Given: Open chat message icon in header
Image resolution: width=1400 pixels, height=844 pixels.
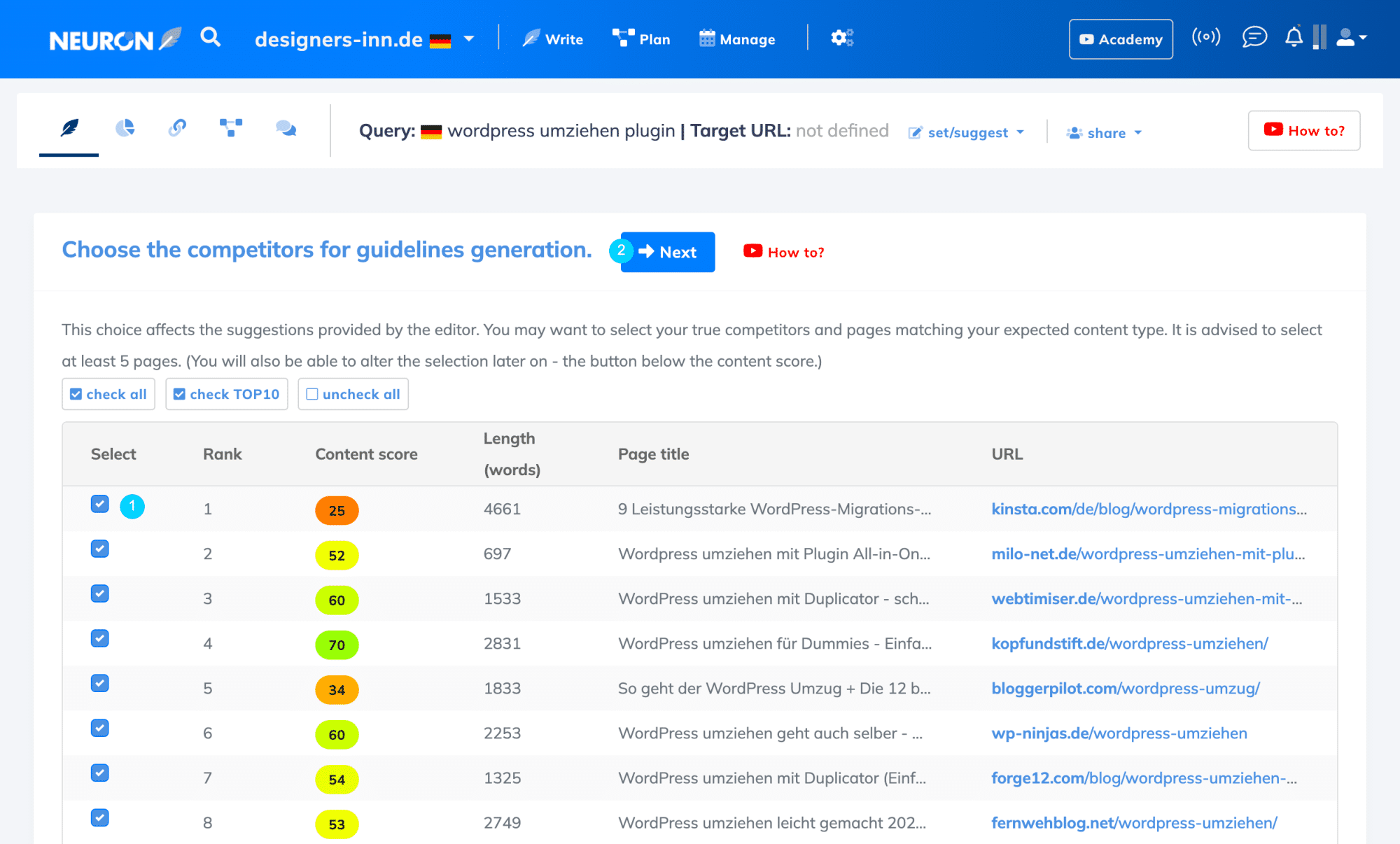Looking at the screenshot, I should (1254, 37).
